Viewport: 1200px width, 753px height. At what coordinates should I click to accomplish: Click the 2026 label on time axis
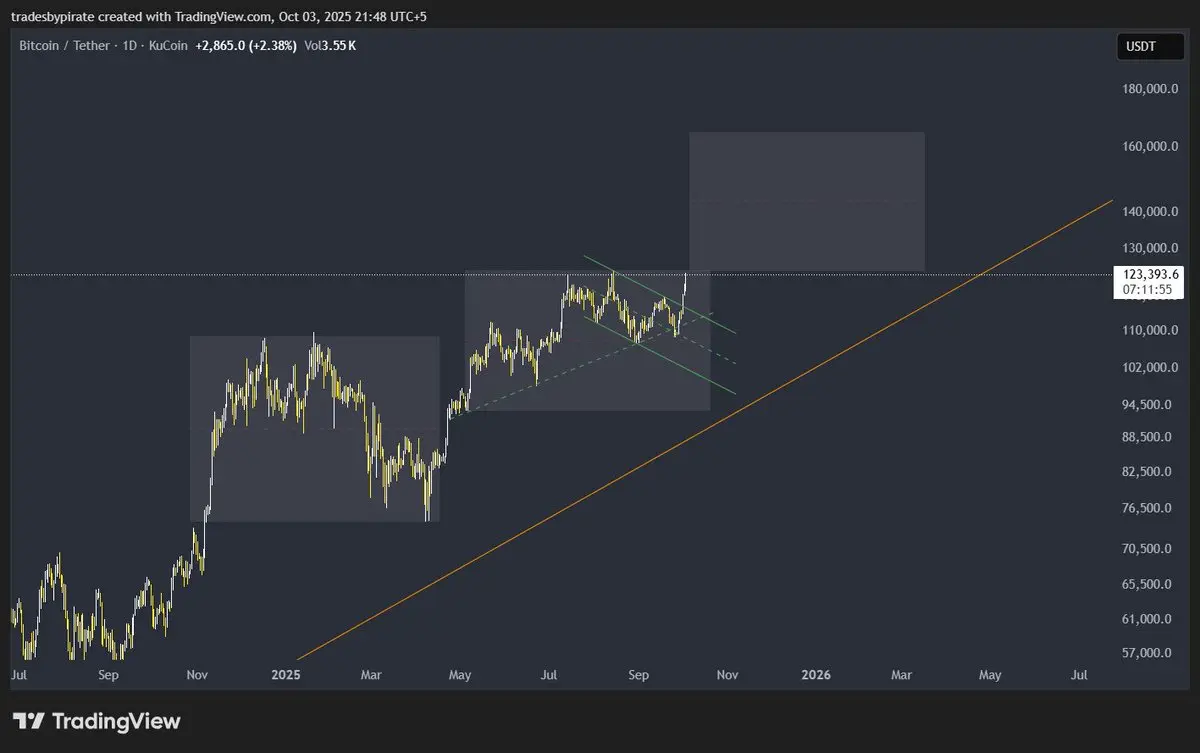click(x=816, y=676)
